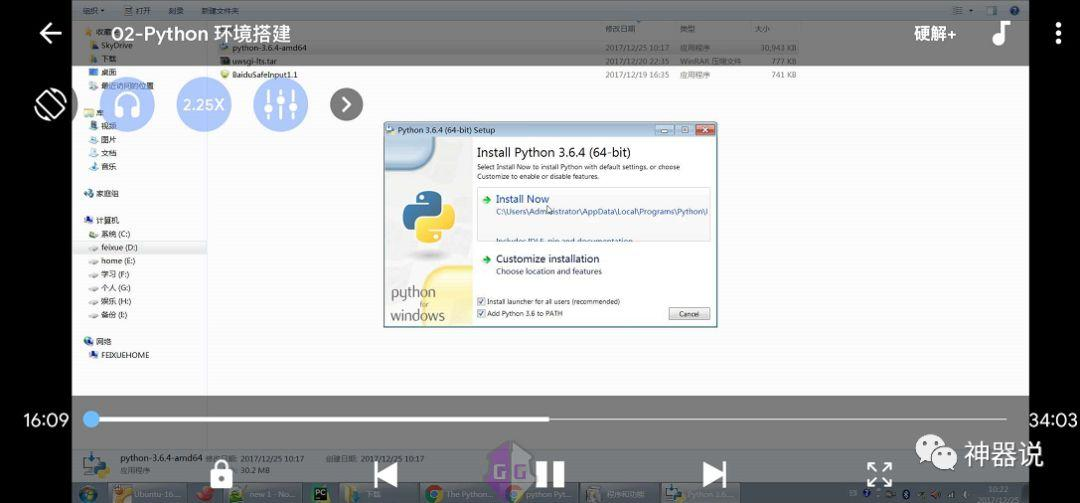Screen dimensions: 1080x503
Task: Change the 2.25X playback speed
Action: point(204,105)
